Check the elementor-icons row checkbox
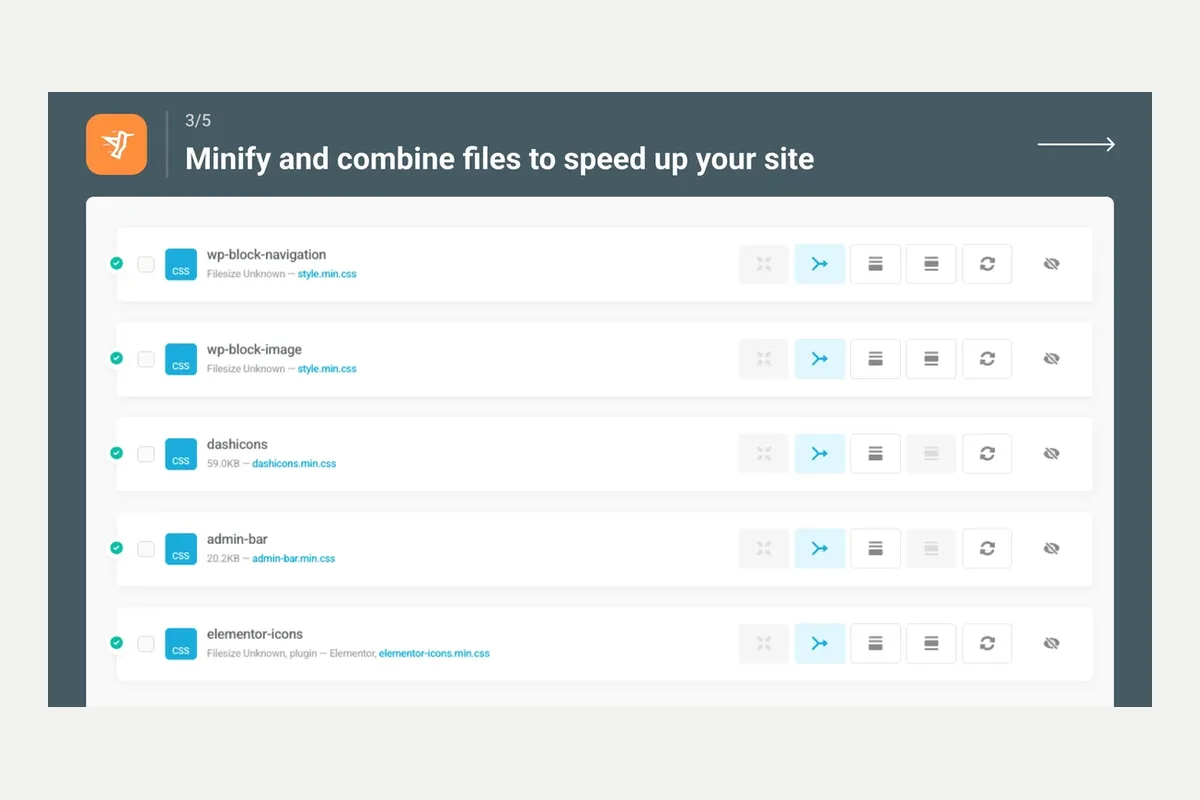 pyautogui.click(x=146, y=643)
